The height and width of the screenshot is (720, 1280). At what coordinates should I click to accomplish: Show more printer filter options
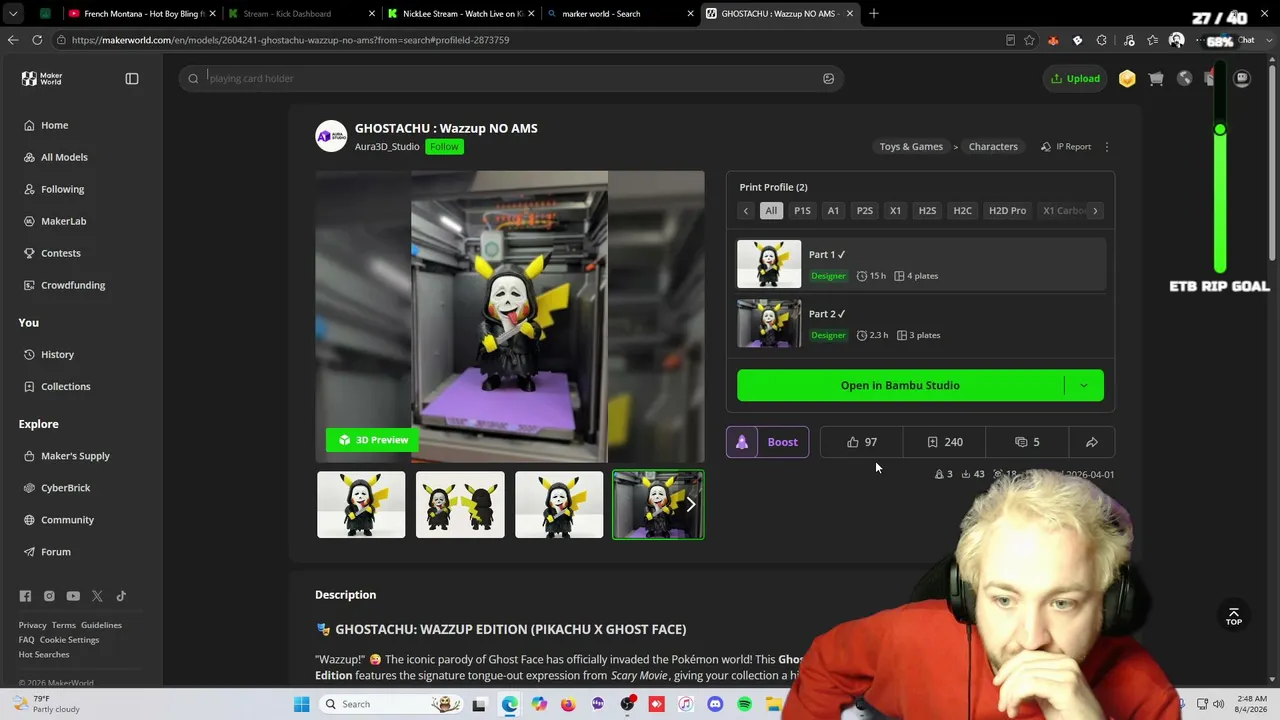(1095, 211)
